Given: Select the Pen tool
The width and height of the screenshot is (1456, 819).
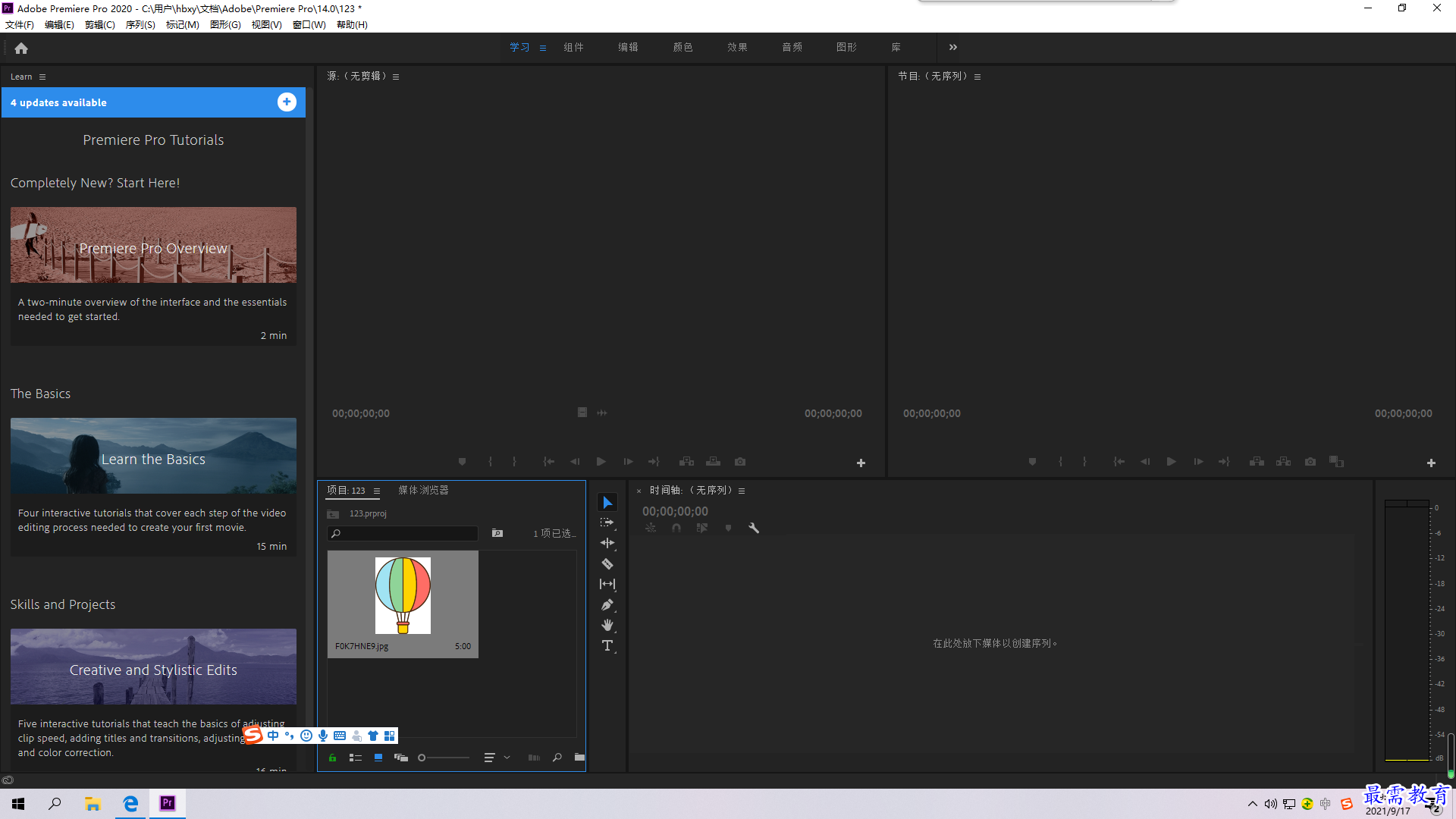Looking at the screenshot, I should [x=607, y=605].
